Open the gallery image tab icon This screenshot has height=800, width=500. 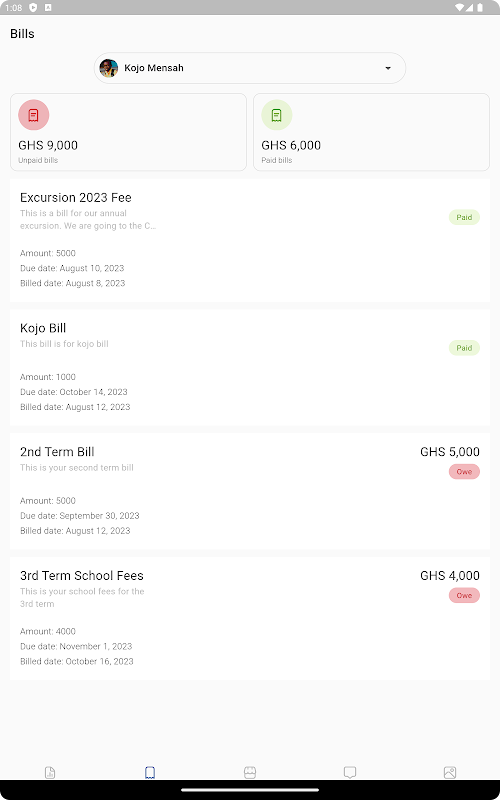point(450,772)
